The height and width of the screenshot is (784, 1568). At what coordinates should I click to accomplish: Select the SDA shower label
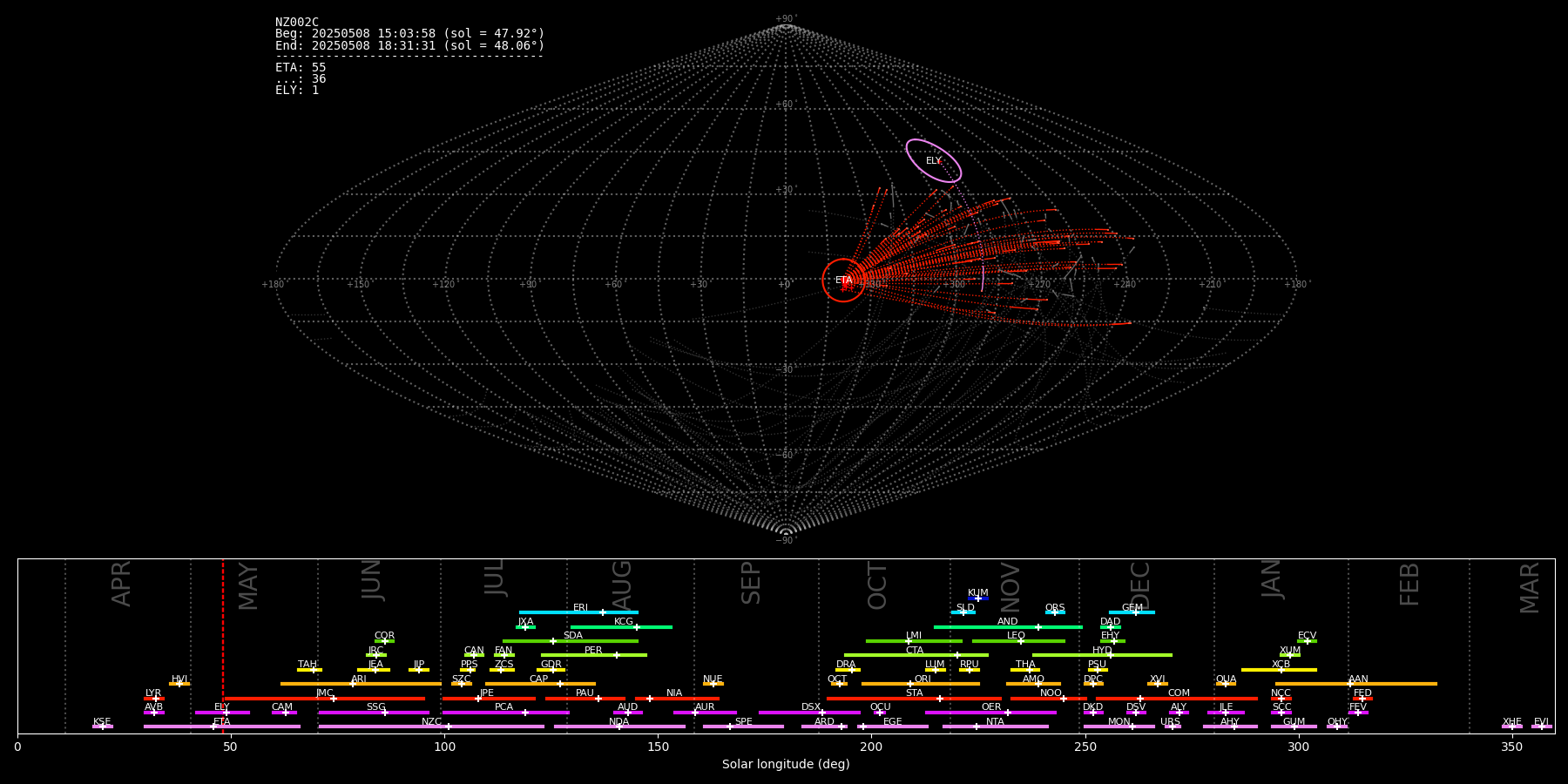573,636
